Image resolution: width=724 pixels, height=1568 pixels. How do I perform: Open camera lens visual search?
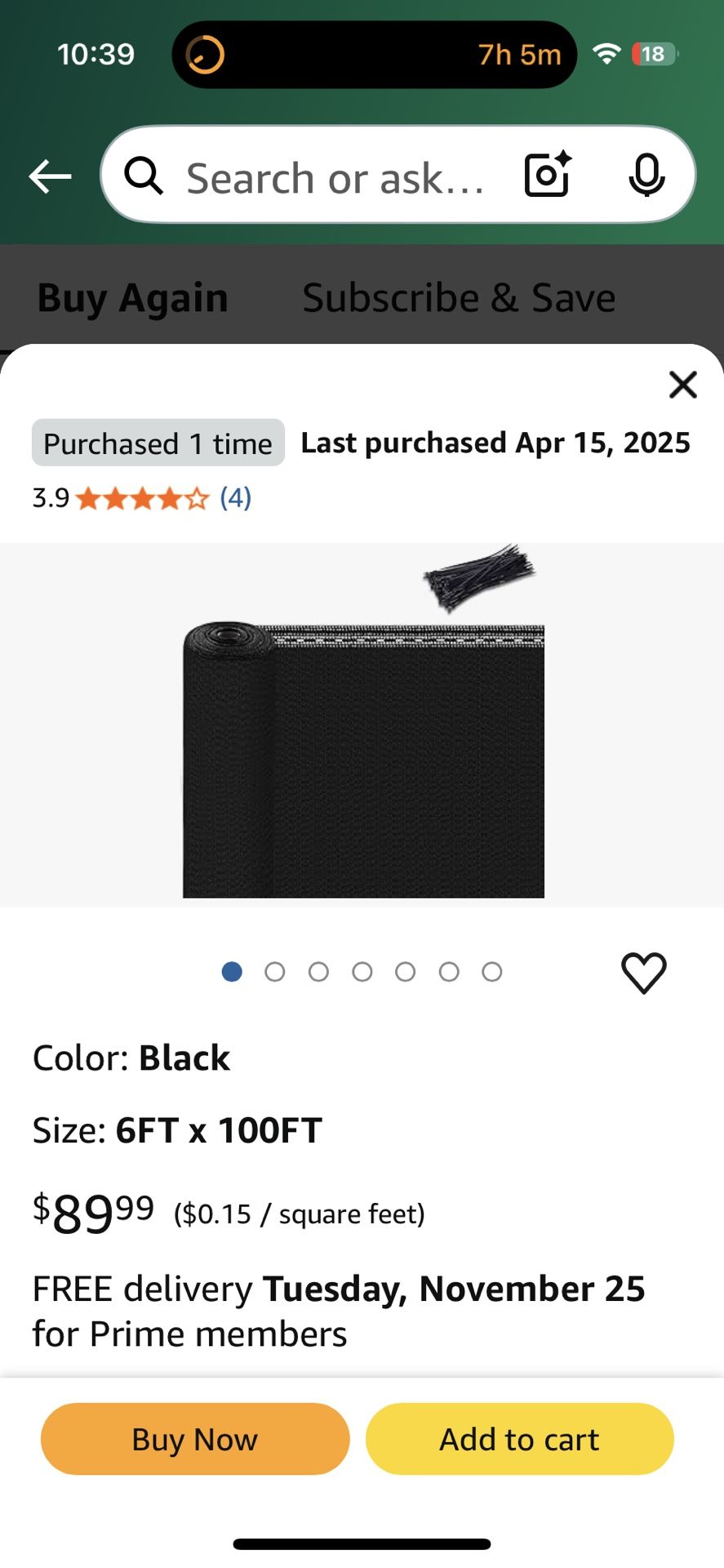tap(547, 175)
